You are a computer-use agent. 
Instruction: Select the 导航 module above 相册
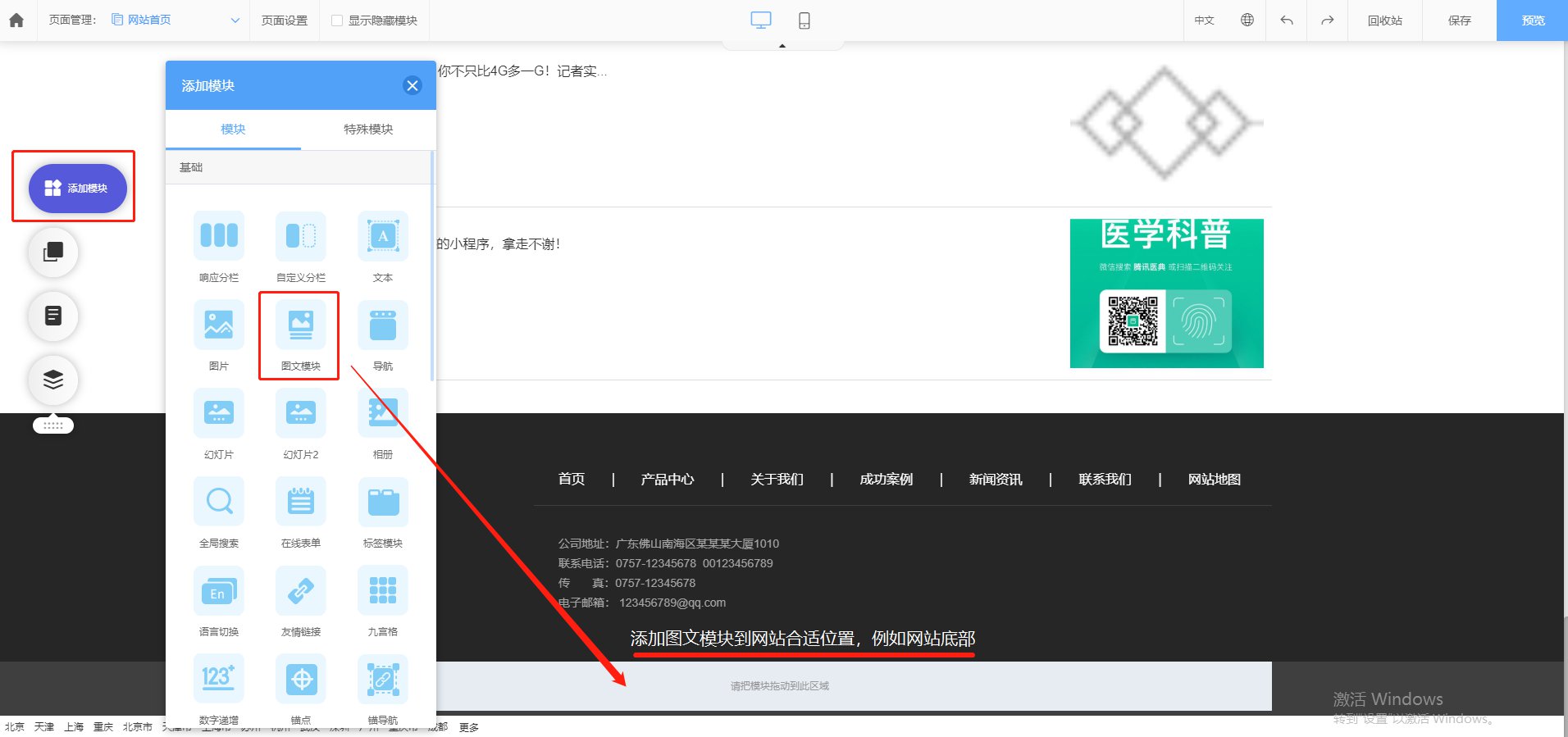click(x=383, y=325)
